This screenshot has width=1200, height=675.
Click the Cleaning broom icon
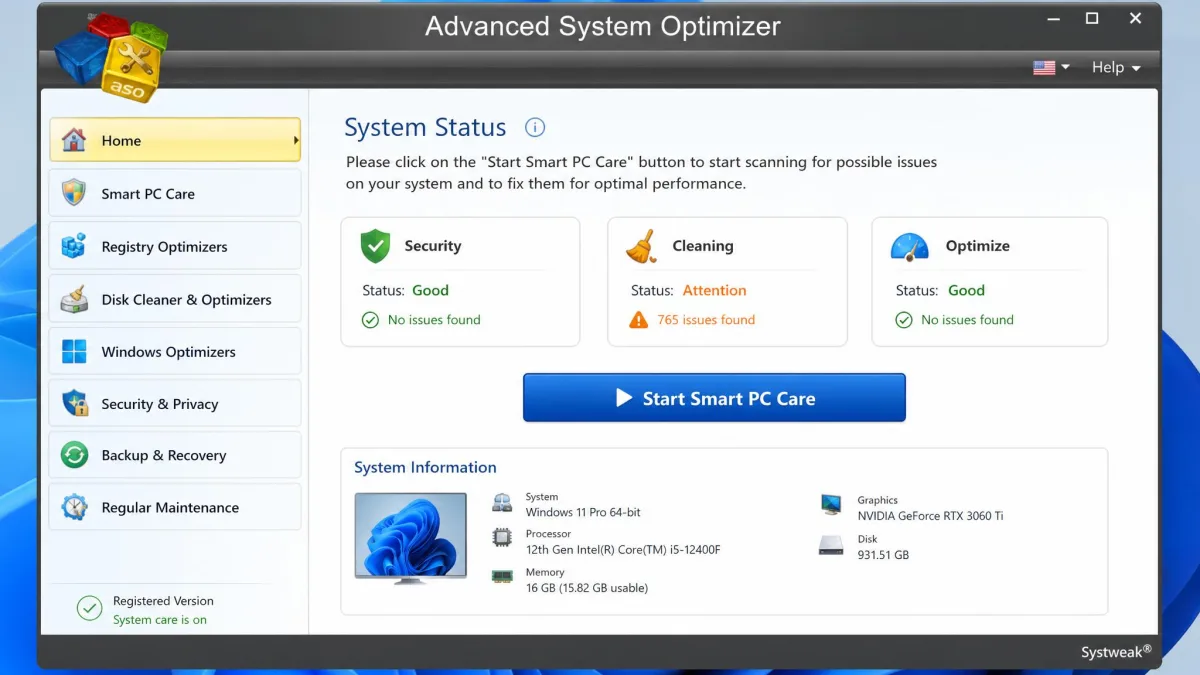[641, 246]
